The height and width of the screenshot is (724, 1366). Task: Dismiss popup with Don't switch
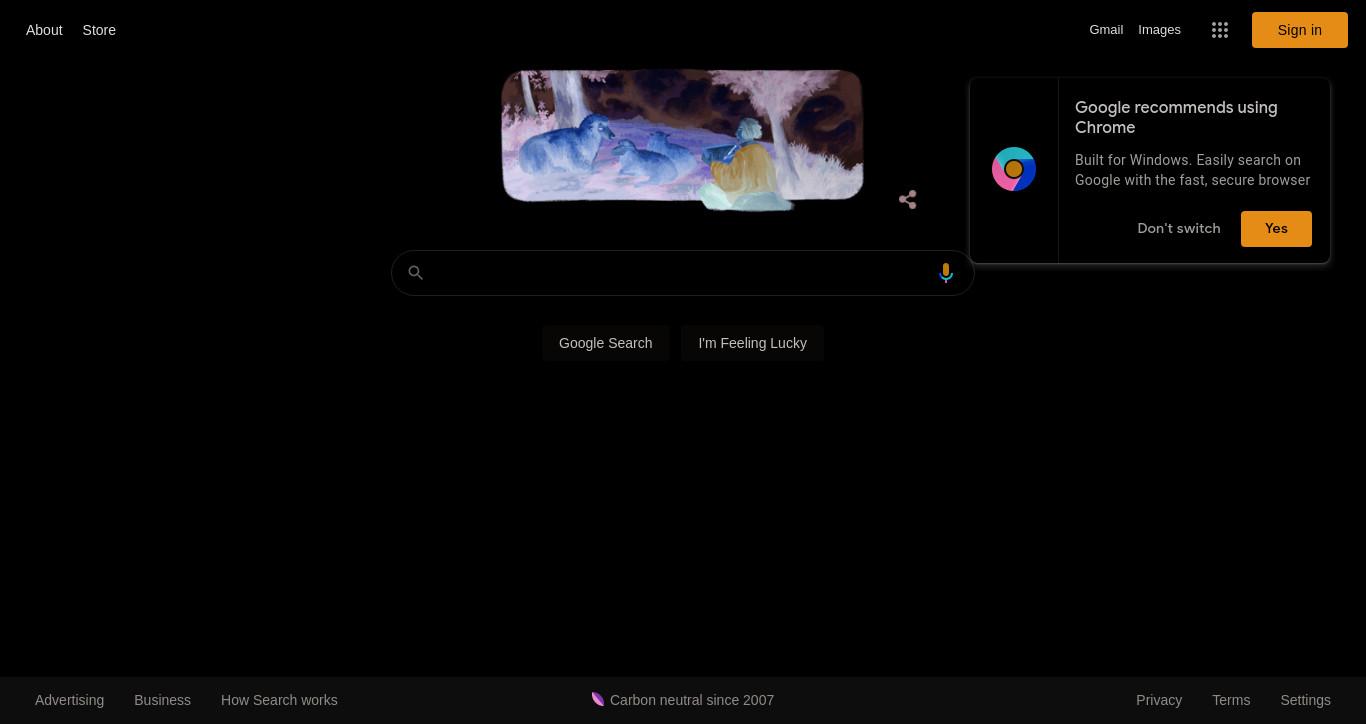[x=1178, y=229]
